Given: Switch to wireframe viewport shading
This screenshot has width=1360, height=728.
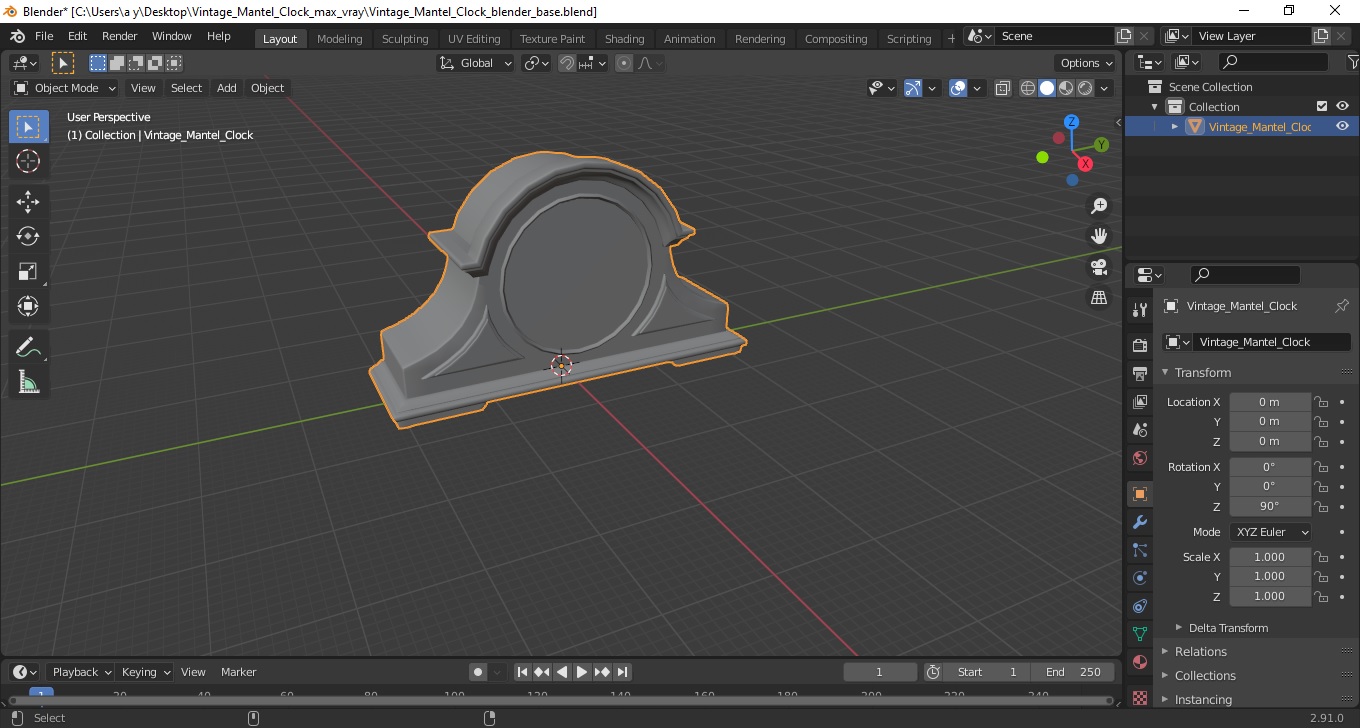Looking at the screenshot, I should (x=1028, y=88).
